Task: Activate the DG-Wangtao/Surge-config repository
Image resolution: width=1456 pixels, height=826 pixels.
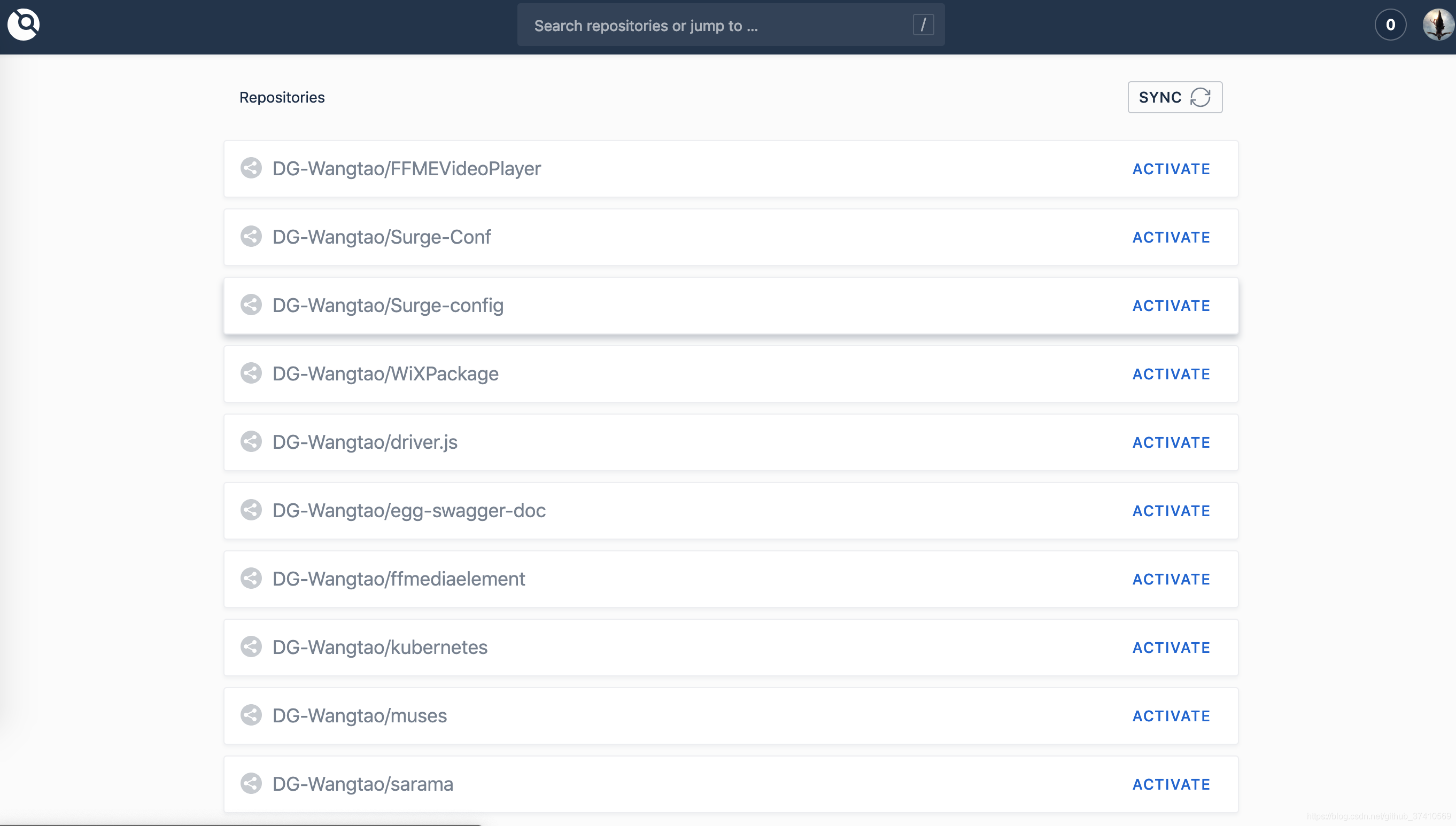Action: [1171, 306]
